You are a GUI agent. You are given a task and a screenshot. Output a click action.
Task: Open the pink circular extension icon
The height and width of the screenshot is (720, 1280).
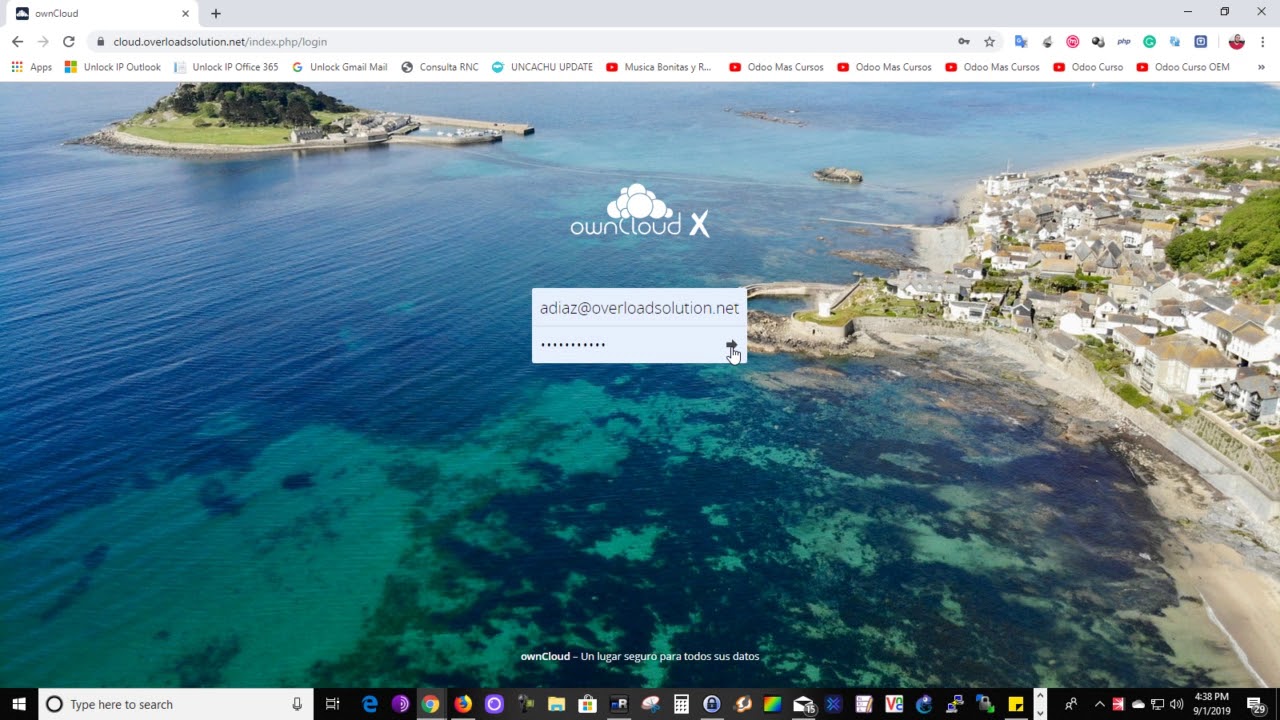[1073, 42]
